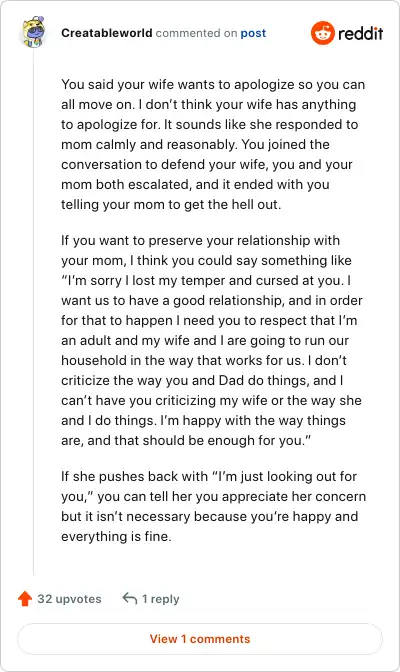The image size is (400, 672).
Task: Click the curved reply arrow icon
Action: tap(129, 598)
